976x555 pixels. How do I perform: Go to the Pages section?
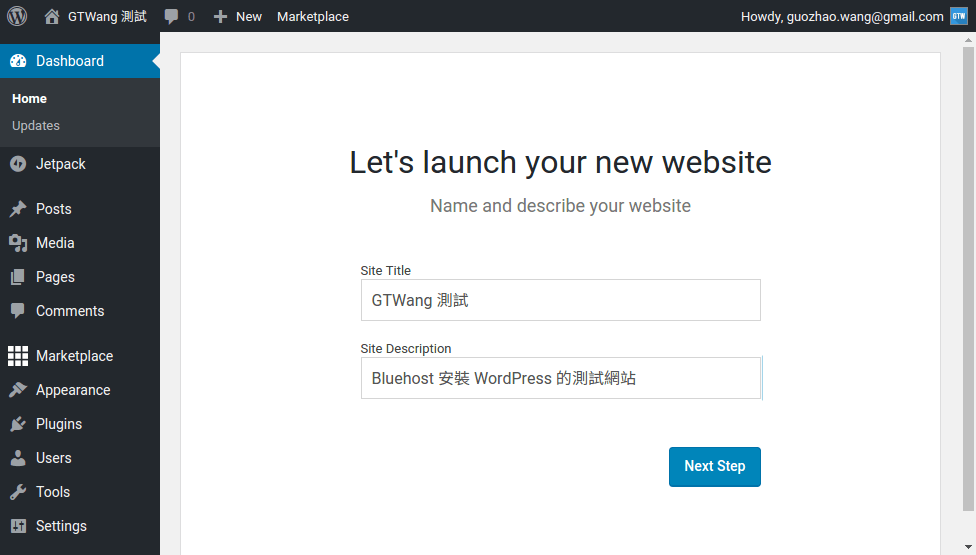(x=55, y=277)
